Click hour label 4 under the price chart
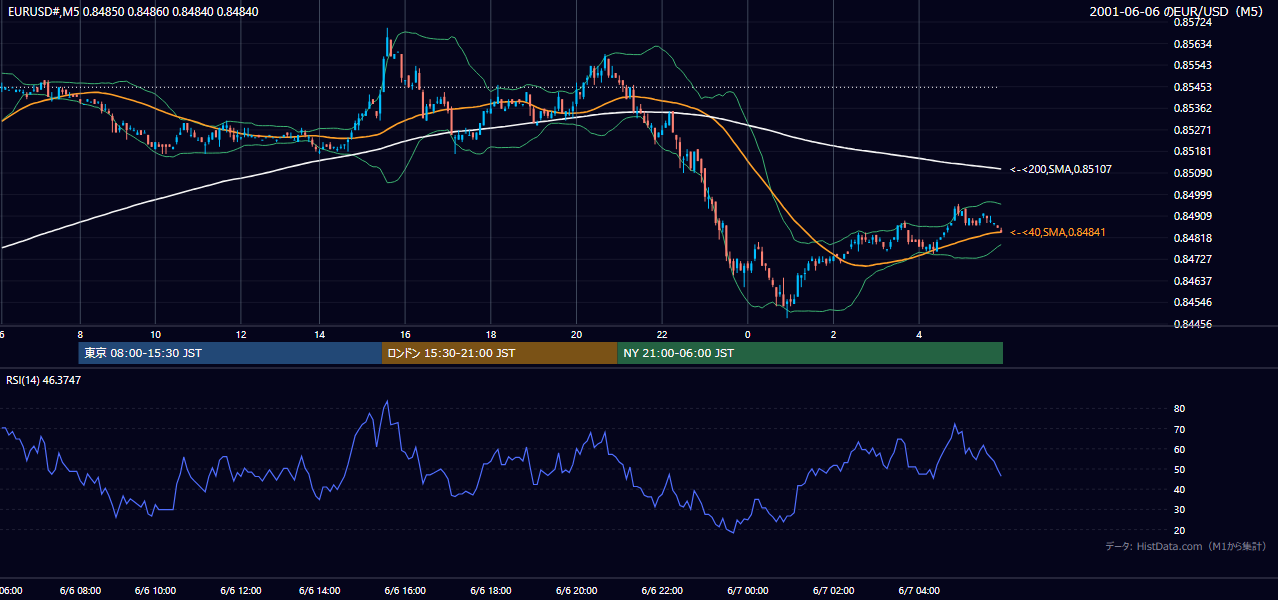This screenshot has height=600, width=1278. pyautogui.click(x=918, y=334)
